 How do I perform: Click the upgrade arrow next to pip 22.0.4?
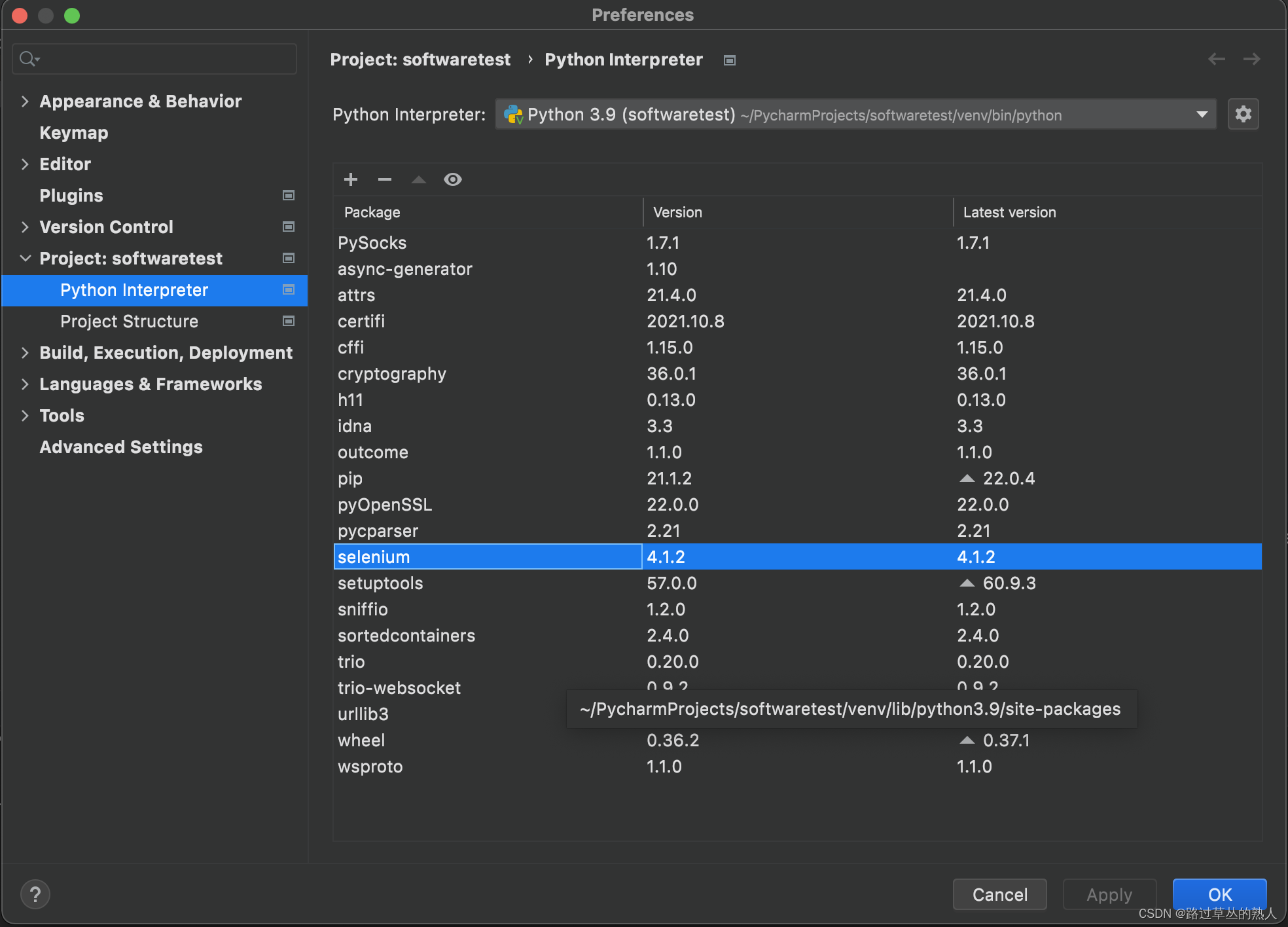[x=967, y=479]
